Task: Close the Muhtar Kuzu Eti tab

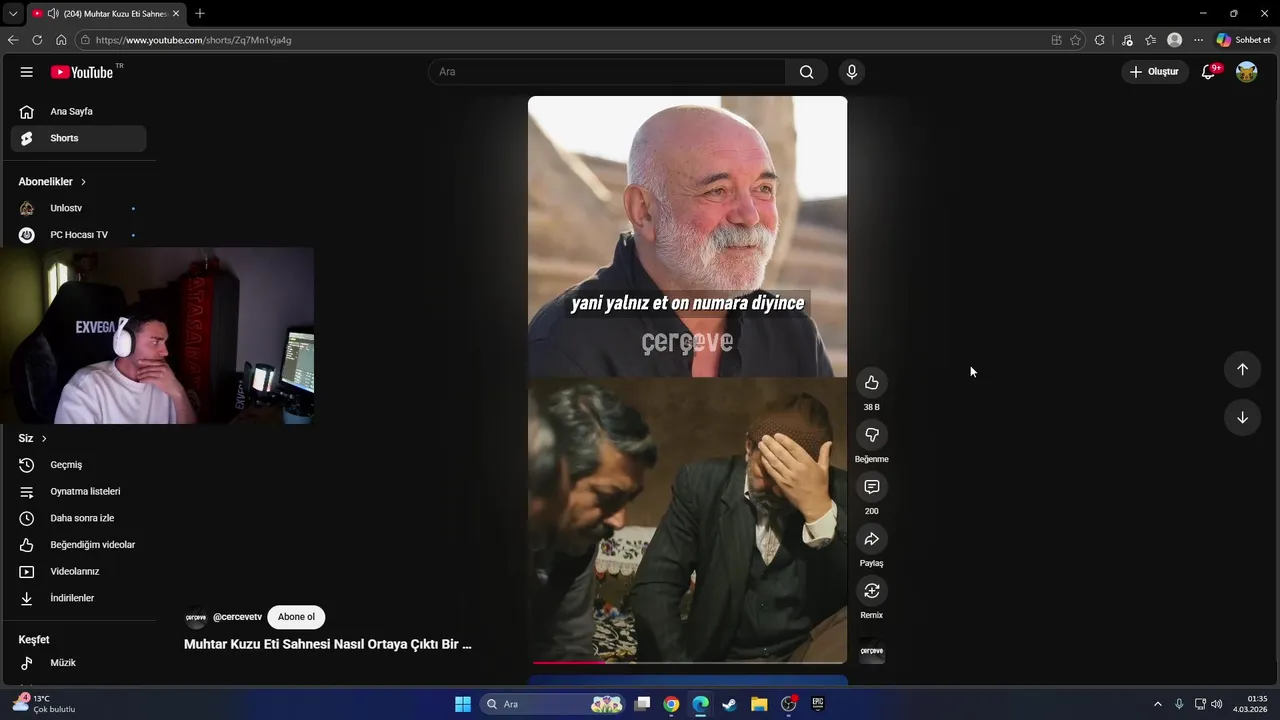Action: click(176, 14)
